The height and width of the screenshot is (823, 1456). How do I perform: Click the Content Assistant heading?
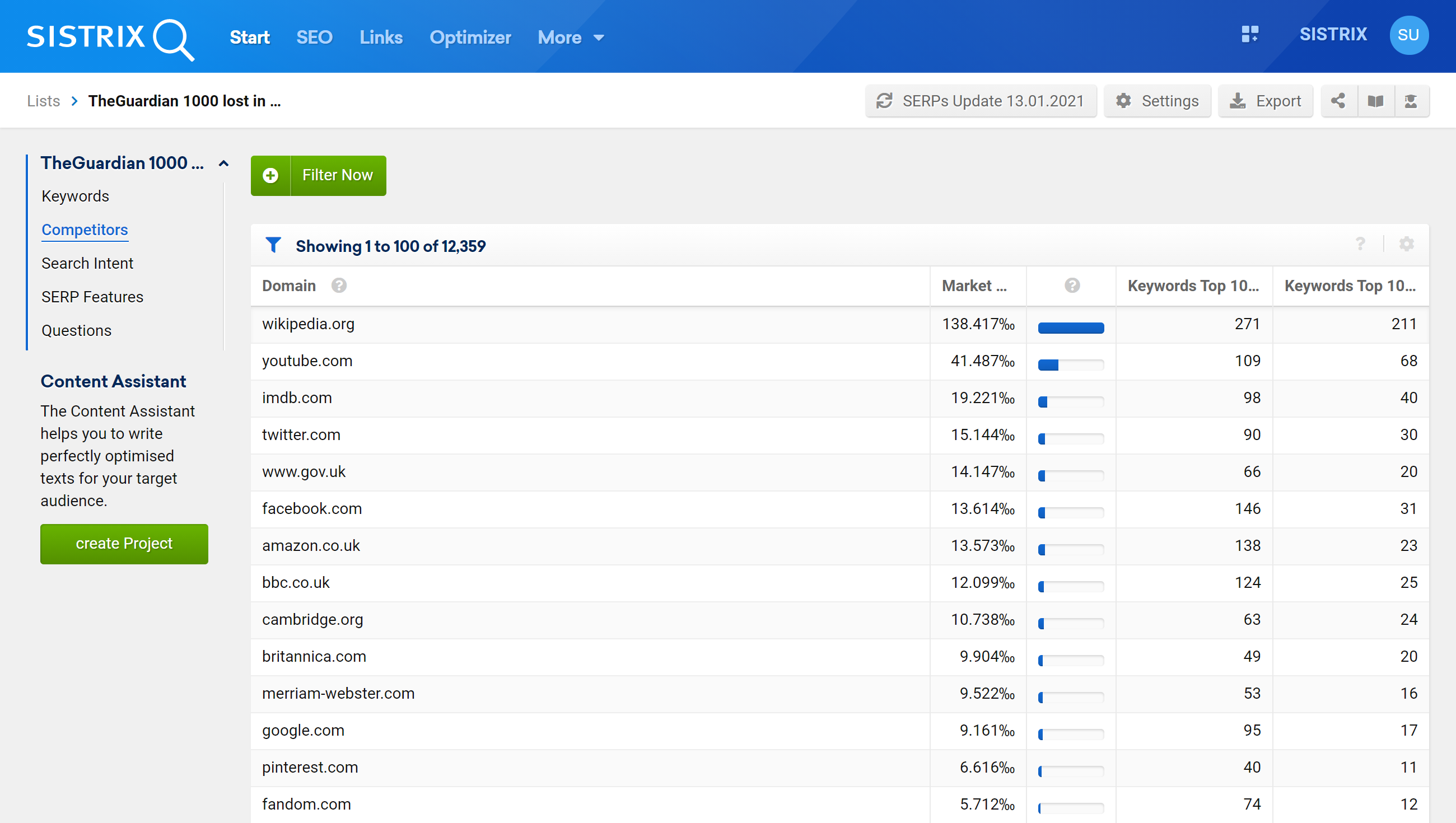click(x=113, y=381)
